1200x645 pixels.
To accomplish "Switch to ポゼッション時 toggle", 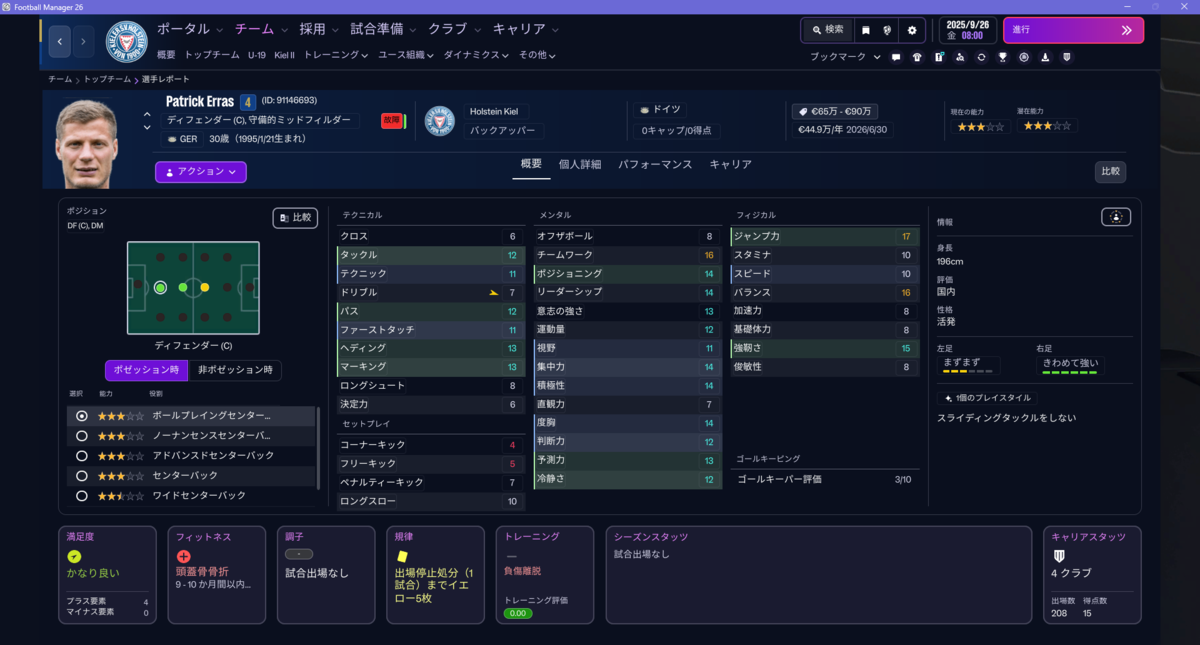I will (x=146, y=370).
